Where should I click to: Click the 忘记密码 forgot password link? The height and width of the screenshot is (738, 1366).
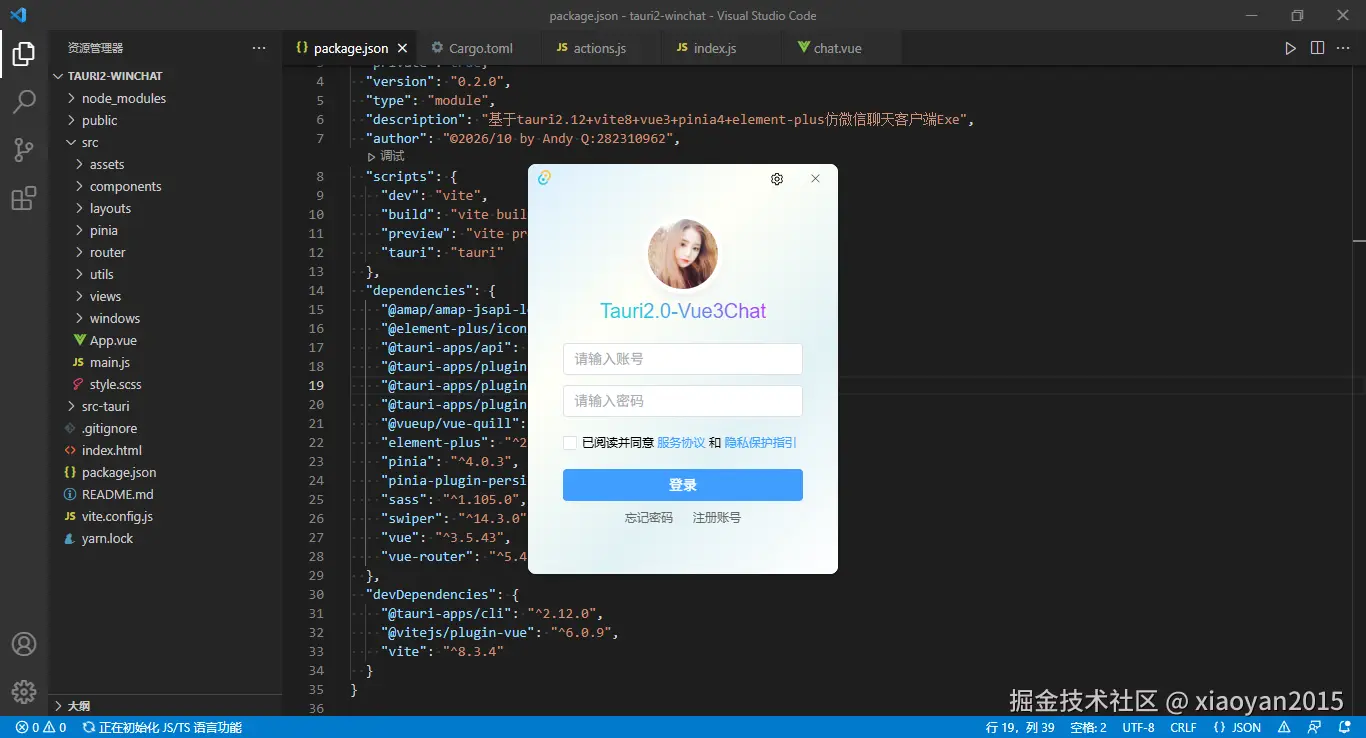point(649,518)
